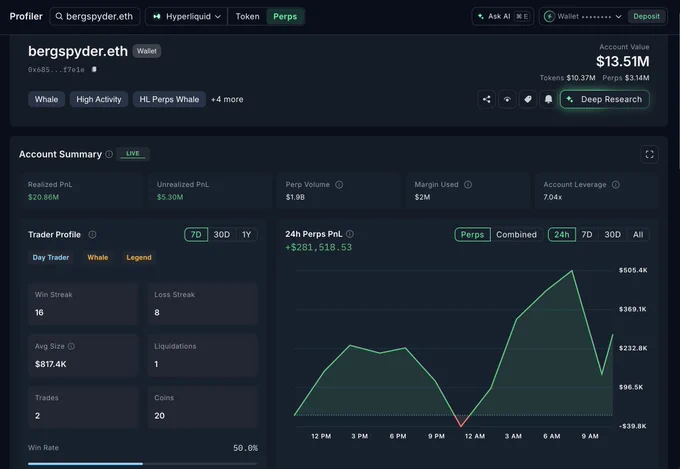680x469 pixels.
Task: Click the share icon
Action: [487, 99]
